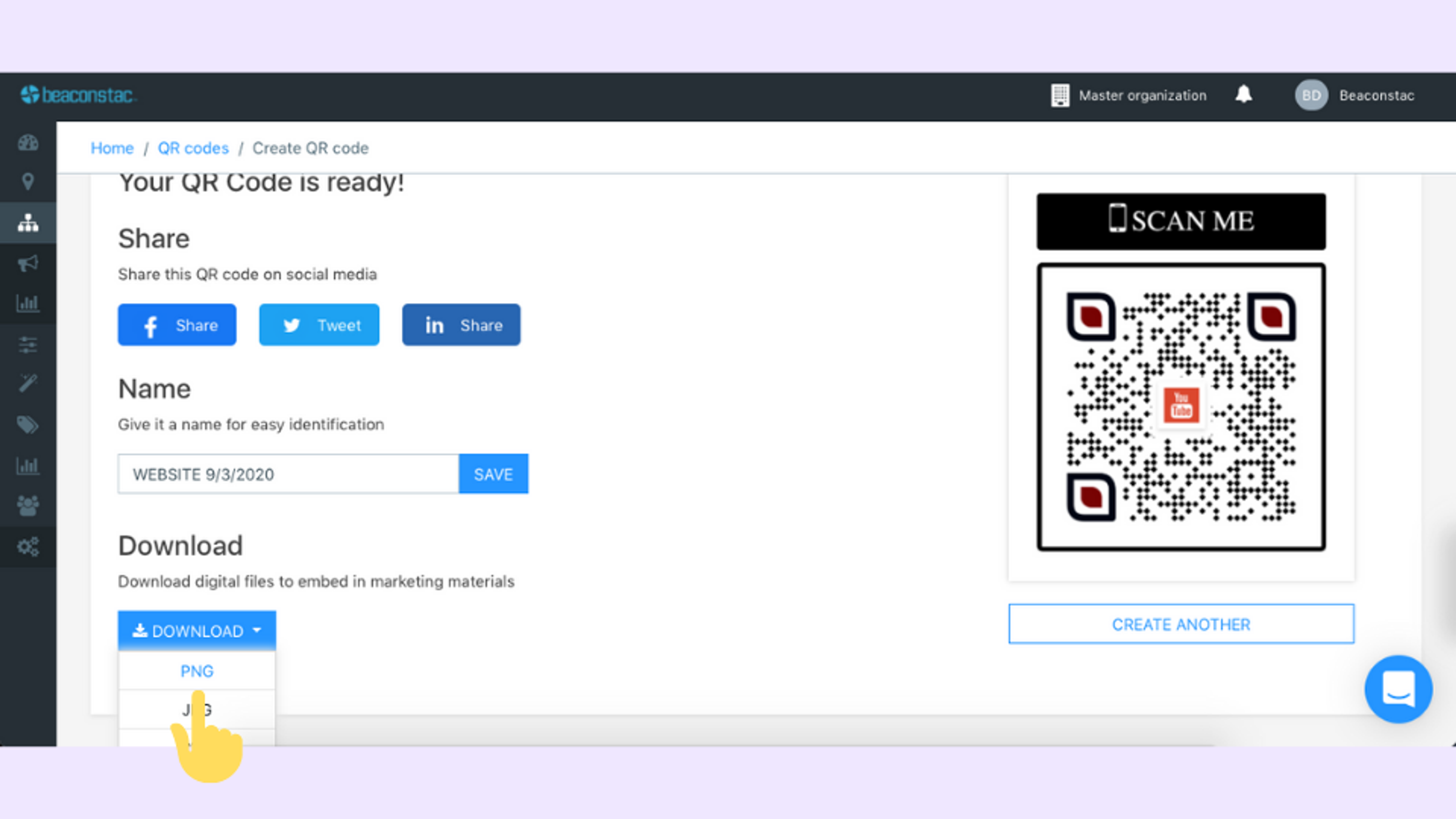This screenshot has height=819, width=1456.
Task: Select the sitemap hierarchy icon in sidebar
Action: [28, 223]
